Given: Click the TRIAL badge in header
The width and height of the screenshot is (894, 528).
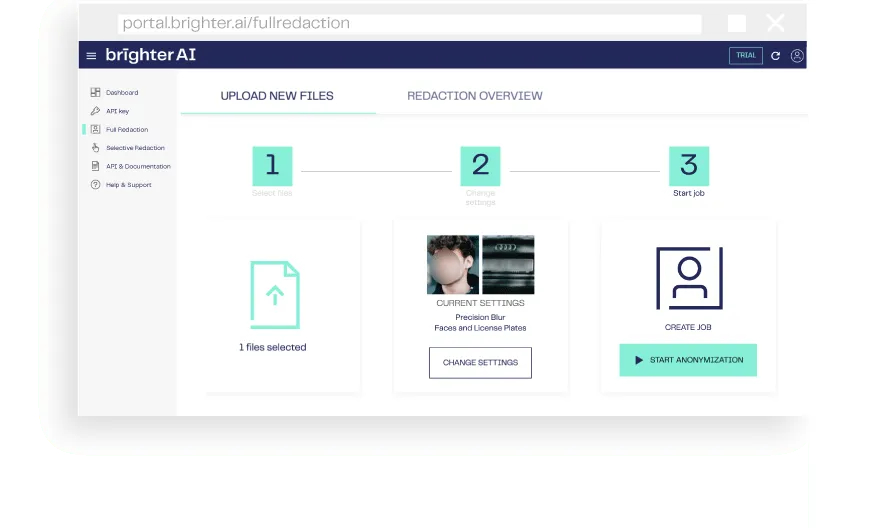Looking at the screenshot, I should [746, 56].
